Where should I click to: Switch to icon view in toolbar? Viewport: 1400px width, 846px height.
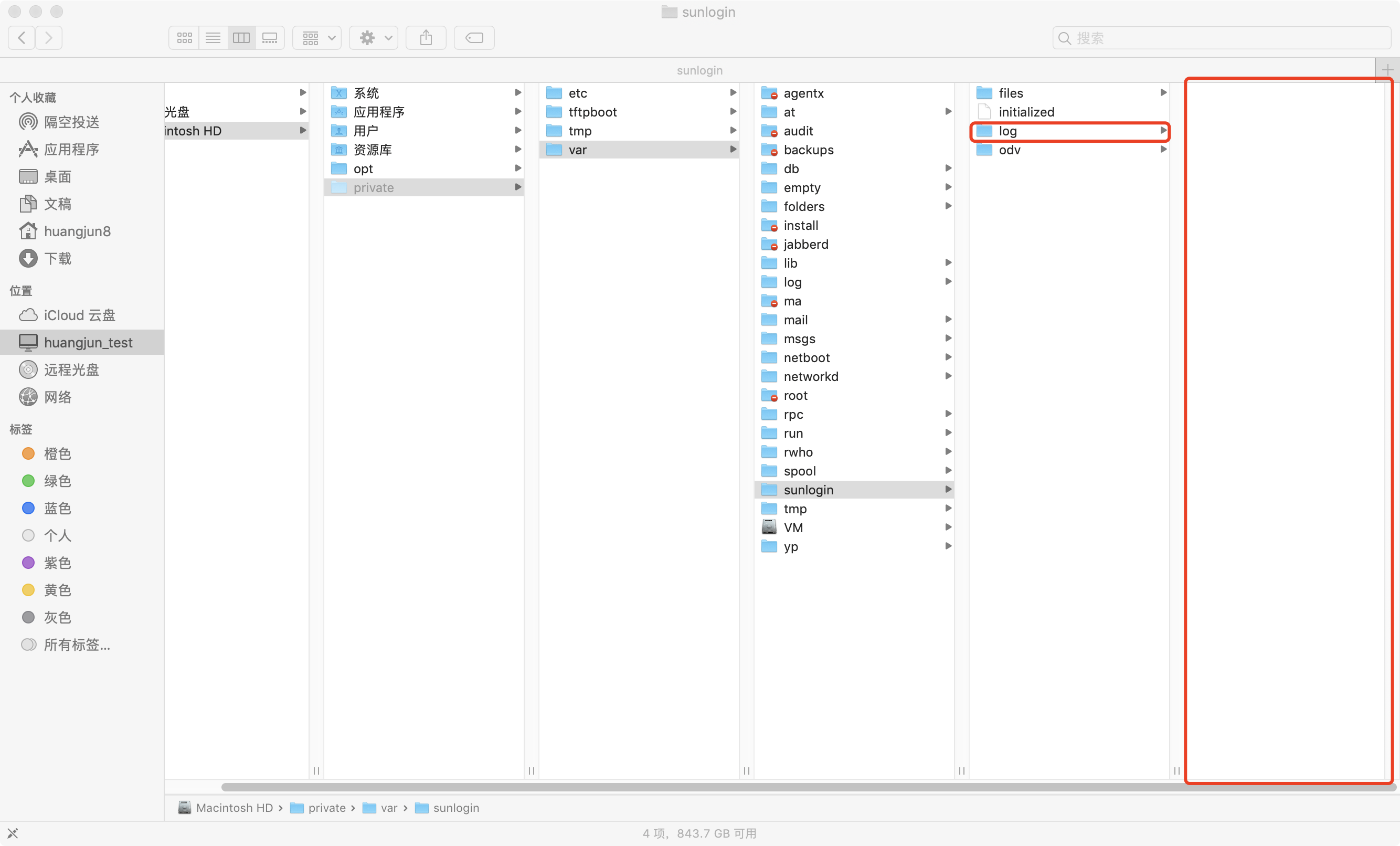pyautogui.click(x=184, y=38)
